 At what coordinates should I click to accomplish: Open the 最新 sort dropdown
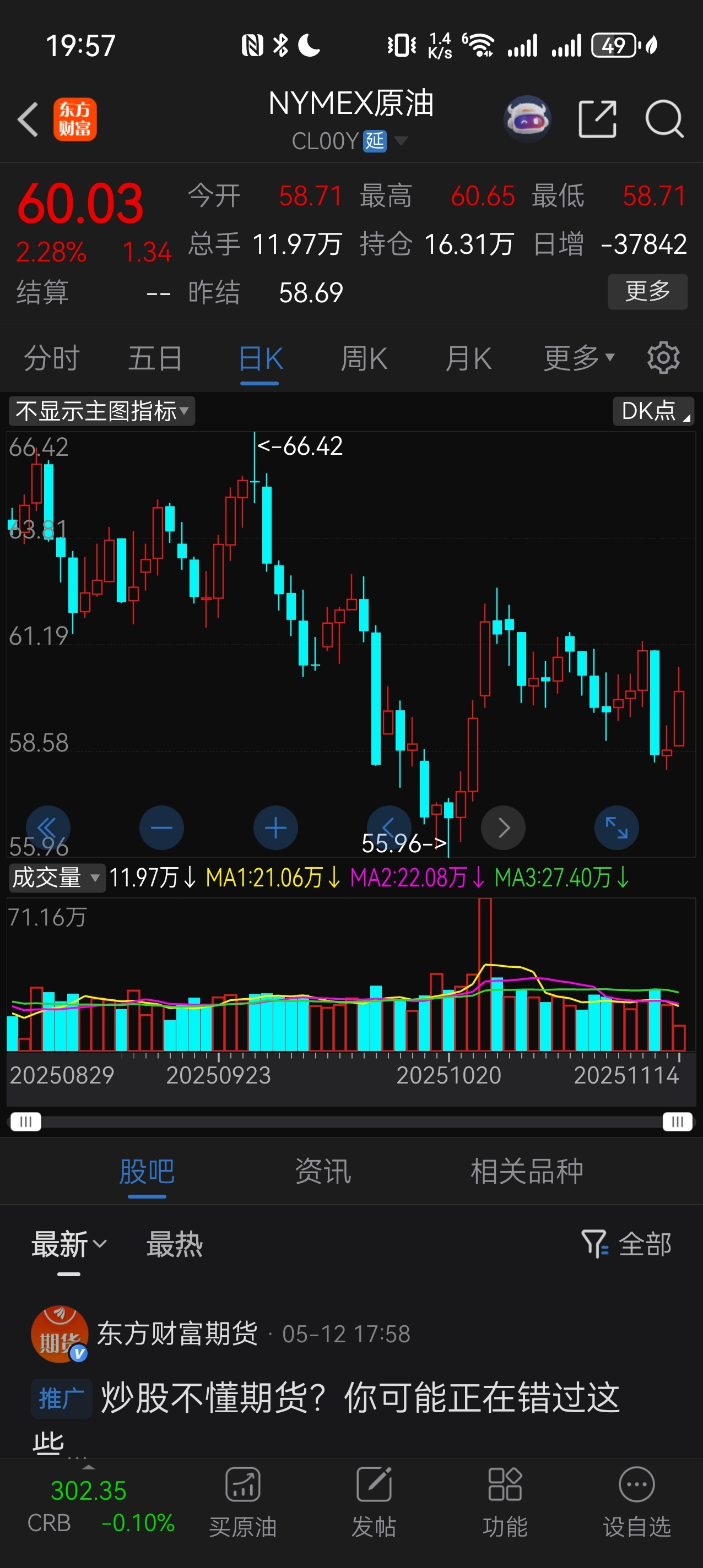point(69,1244)
